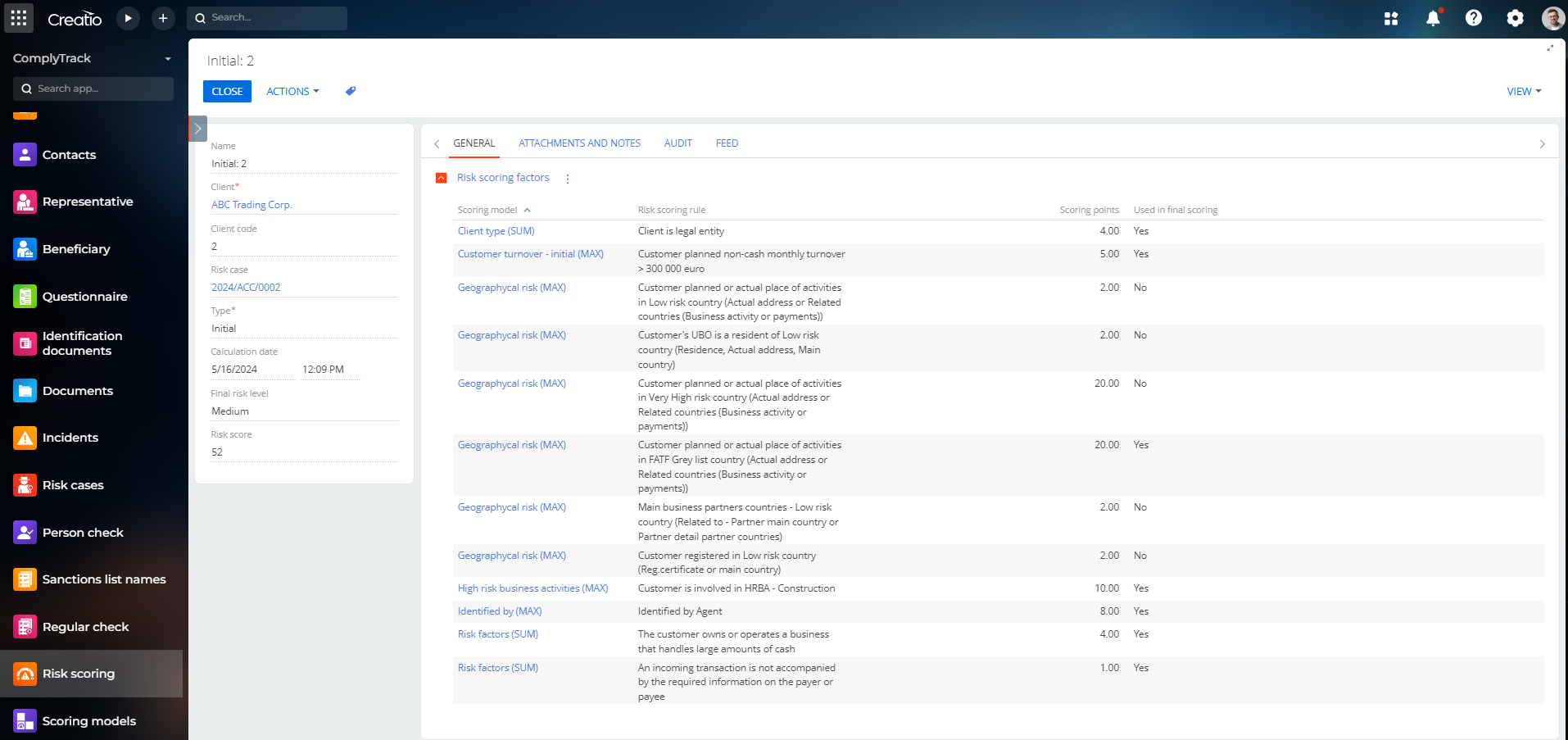This screenshot has height=740, width=1568.
Task: Open the ABC Trading Corp. client link
Action: click(252, 204)
